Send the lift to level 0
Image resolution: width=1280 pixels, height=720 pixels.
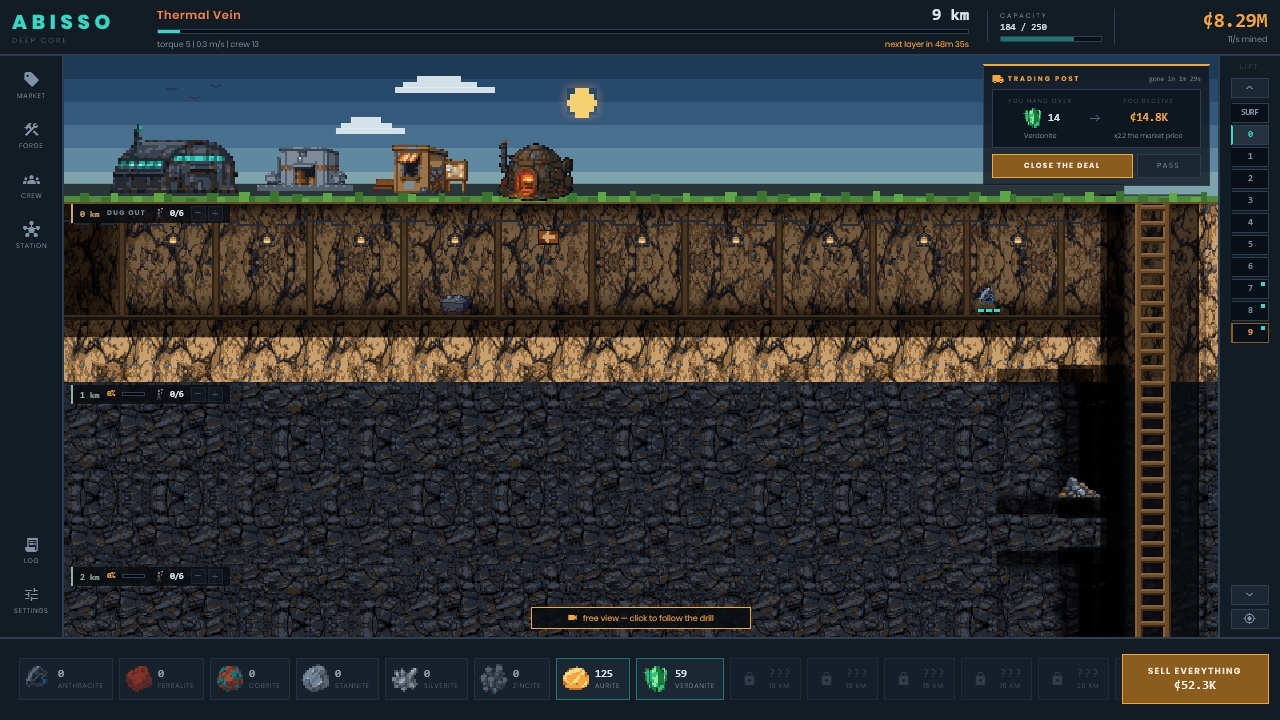pos(1249,134)
